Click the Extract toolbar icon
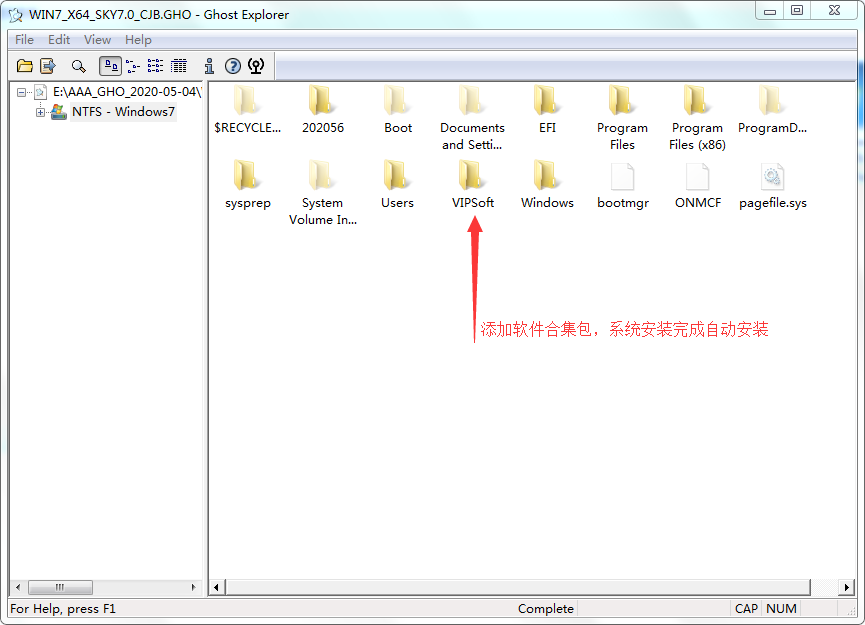 [x=49, y=66]
